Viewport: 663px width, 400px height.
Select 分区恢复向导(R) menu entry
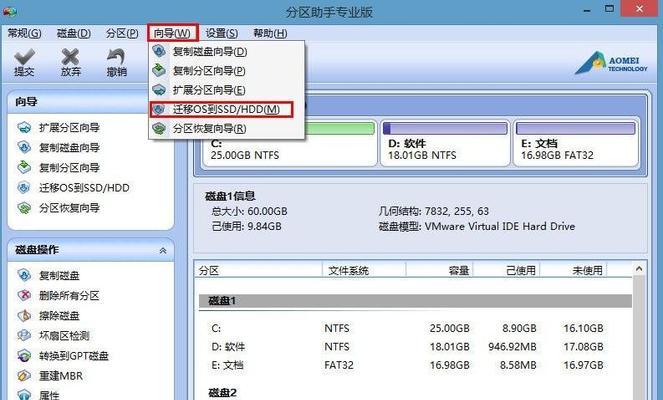tap(227, 128)
